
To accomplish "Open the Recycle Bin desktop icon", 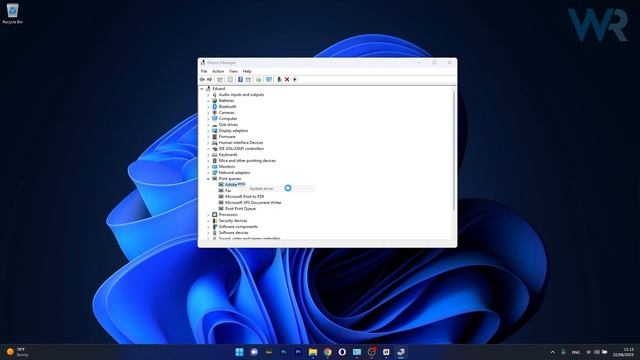I will point(12,13).
